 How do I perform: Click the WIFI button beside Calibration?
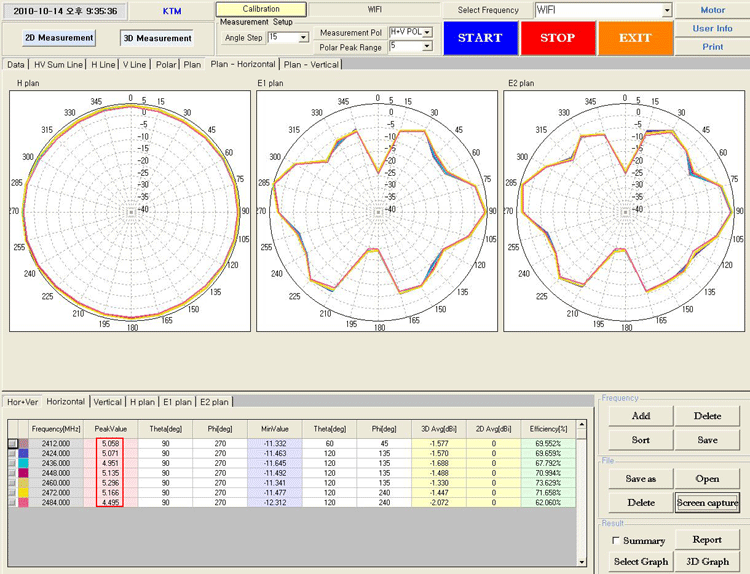(x=375, y=9)
